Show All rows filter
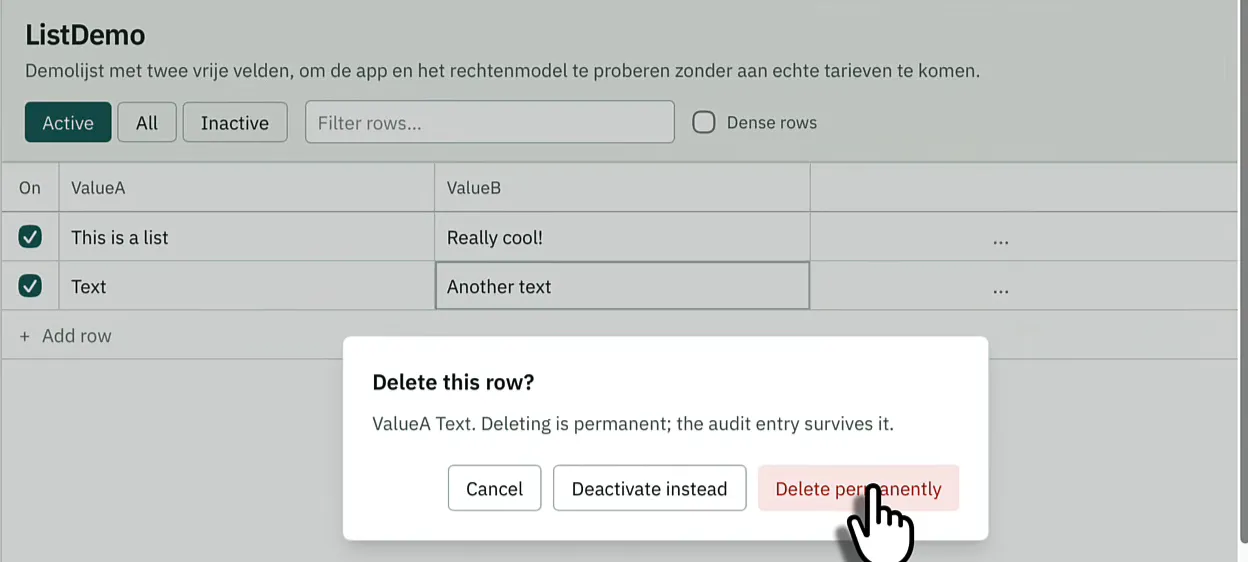Viewport: 1248px width, 562px height. point(147,123)
